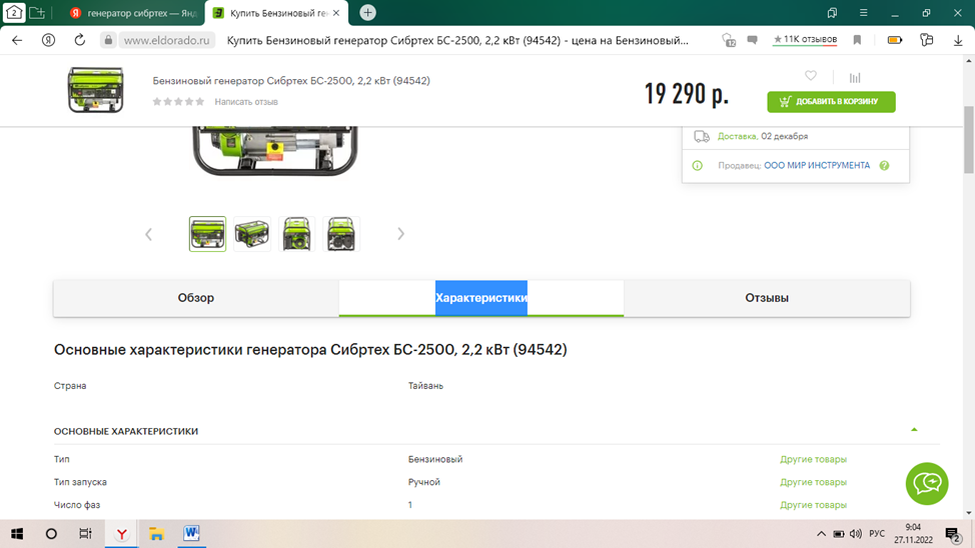
Task: Open the tab counter icon showing 2
Action: [x=14, y=12]
